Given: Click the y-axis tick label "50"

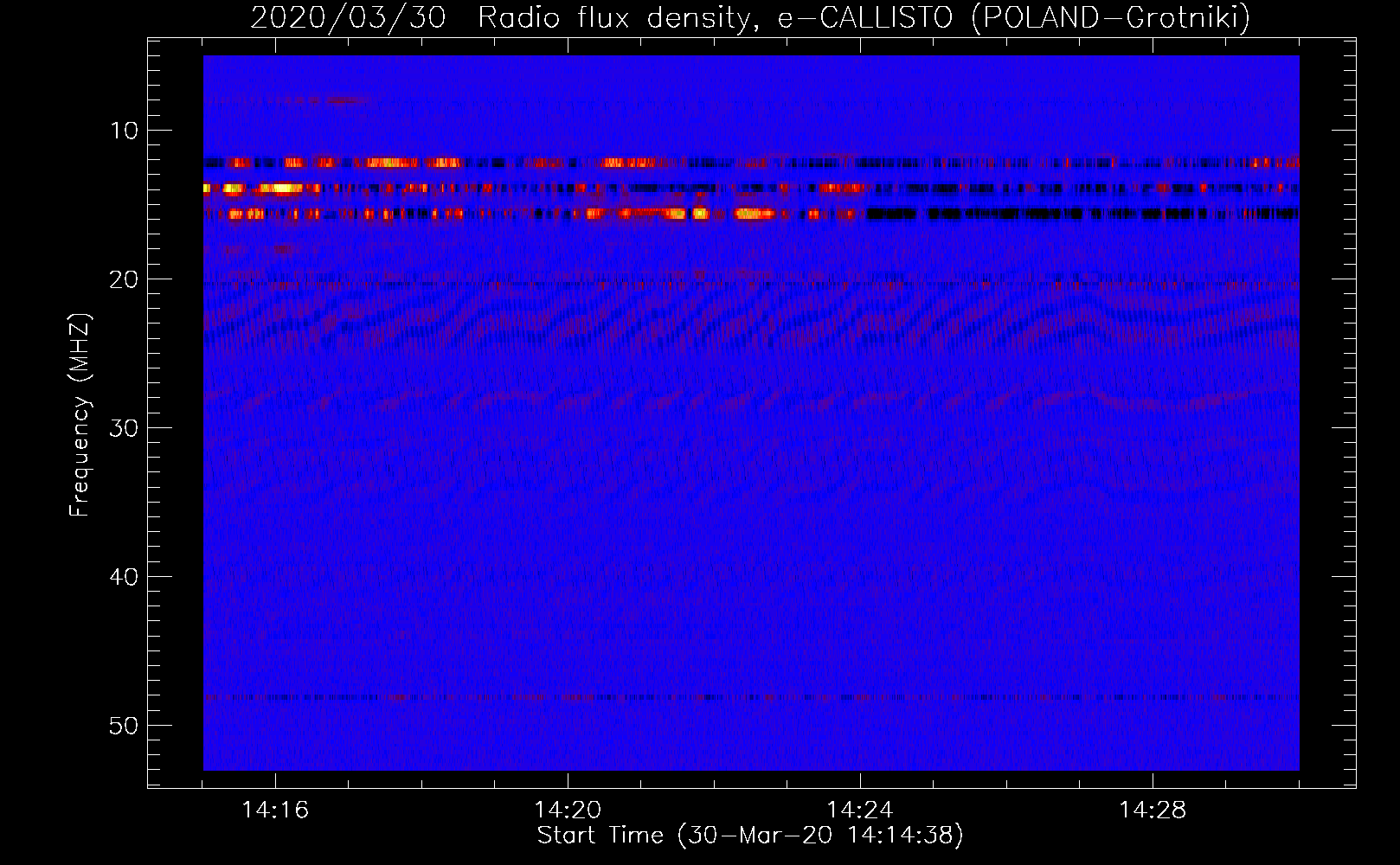Looking at the screenshot, I should pos(125,726).
